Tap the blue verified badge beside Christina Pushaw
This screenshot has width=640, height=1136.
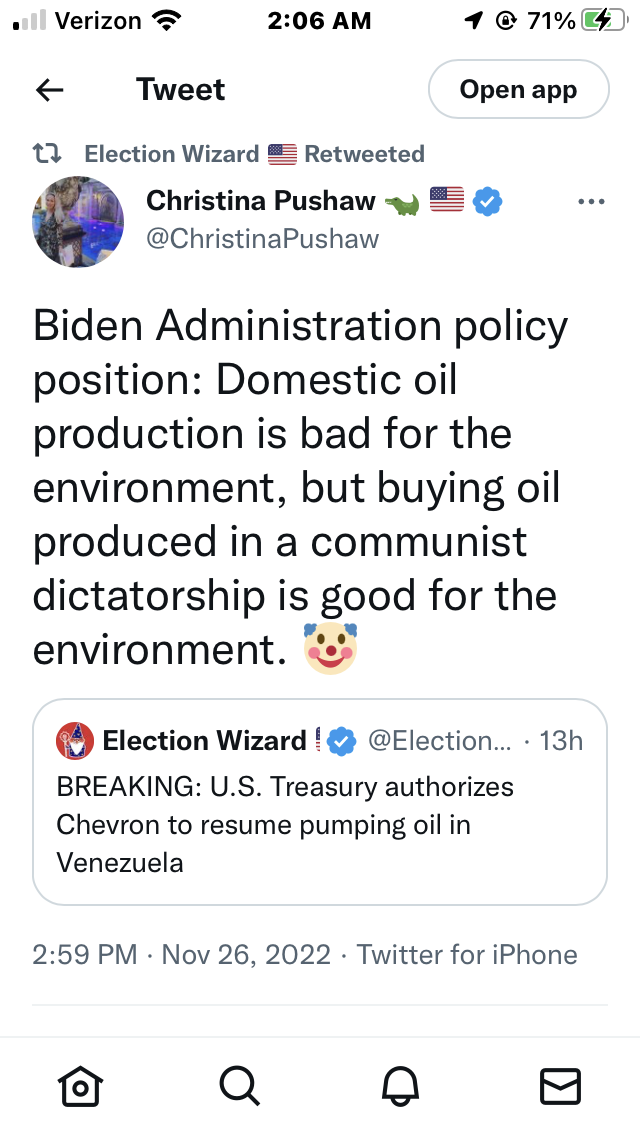tap(487, 202)
